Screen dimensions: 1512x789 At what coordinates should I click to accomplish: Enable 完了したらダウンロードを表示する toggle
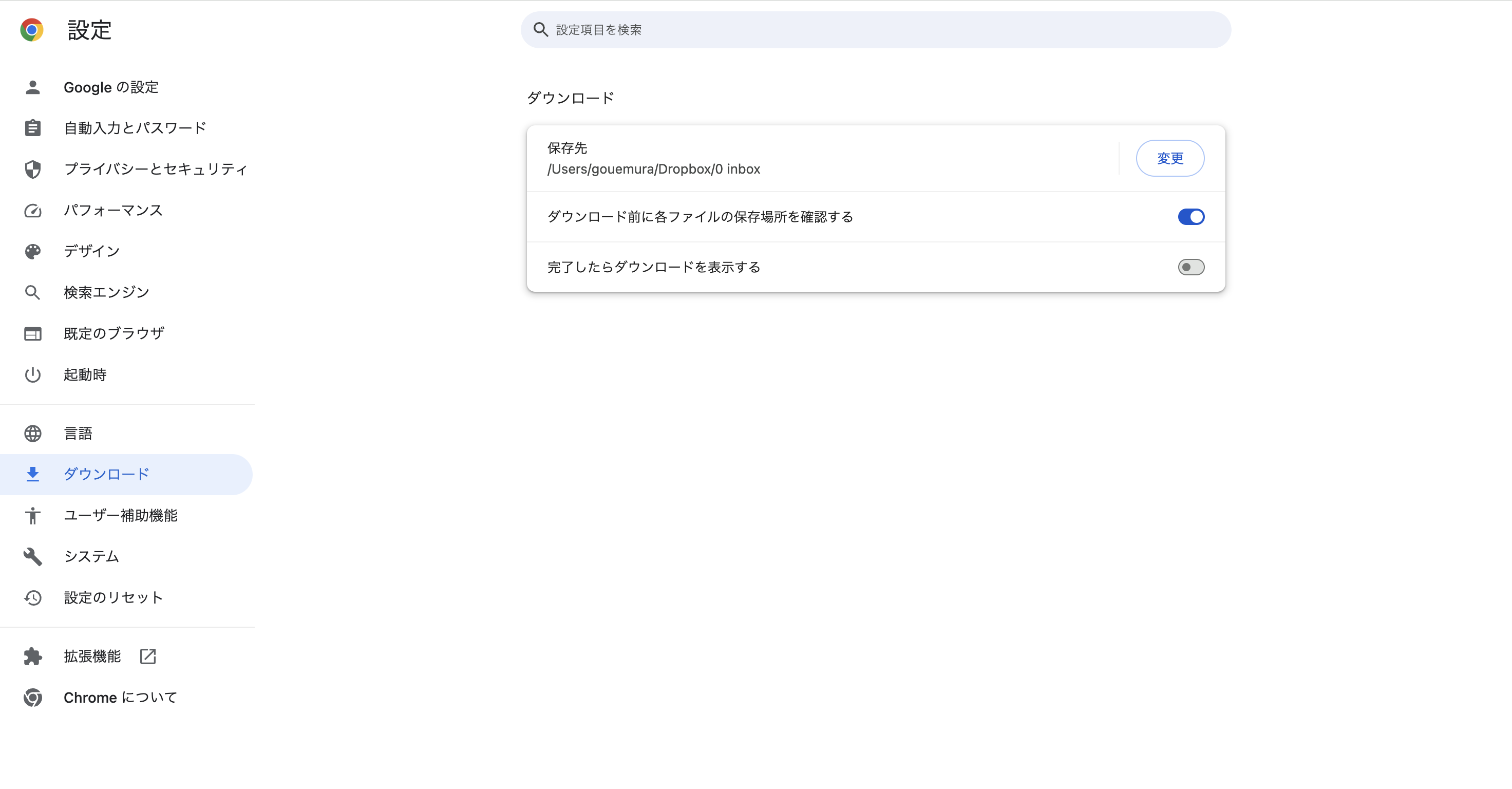(x=1191, y=267)
